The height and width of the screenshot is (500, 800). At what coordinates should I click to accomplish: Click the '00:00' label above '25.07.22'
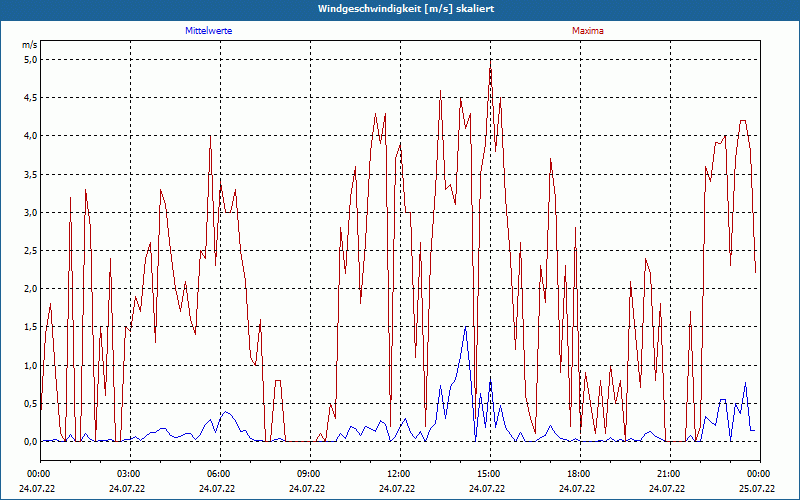(x=760, y=474)
